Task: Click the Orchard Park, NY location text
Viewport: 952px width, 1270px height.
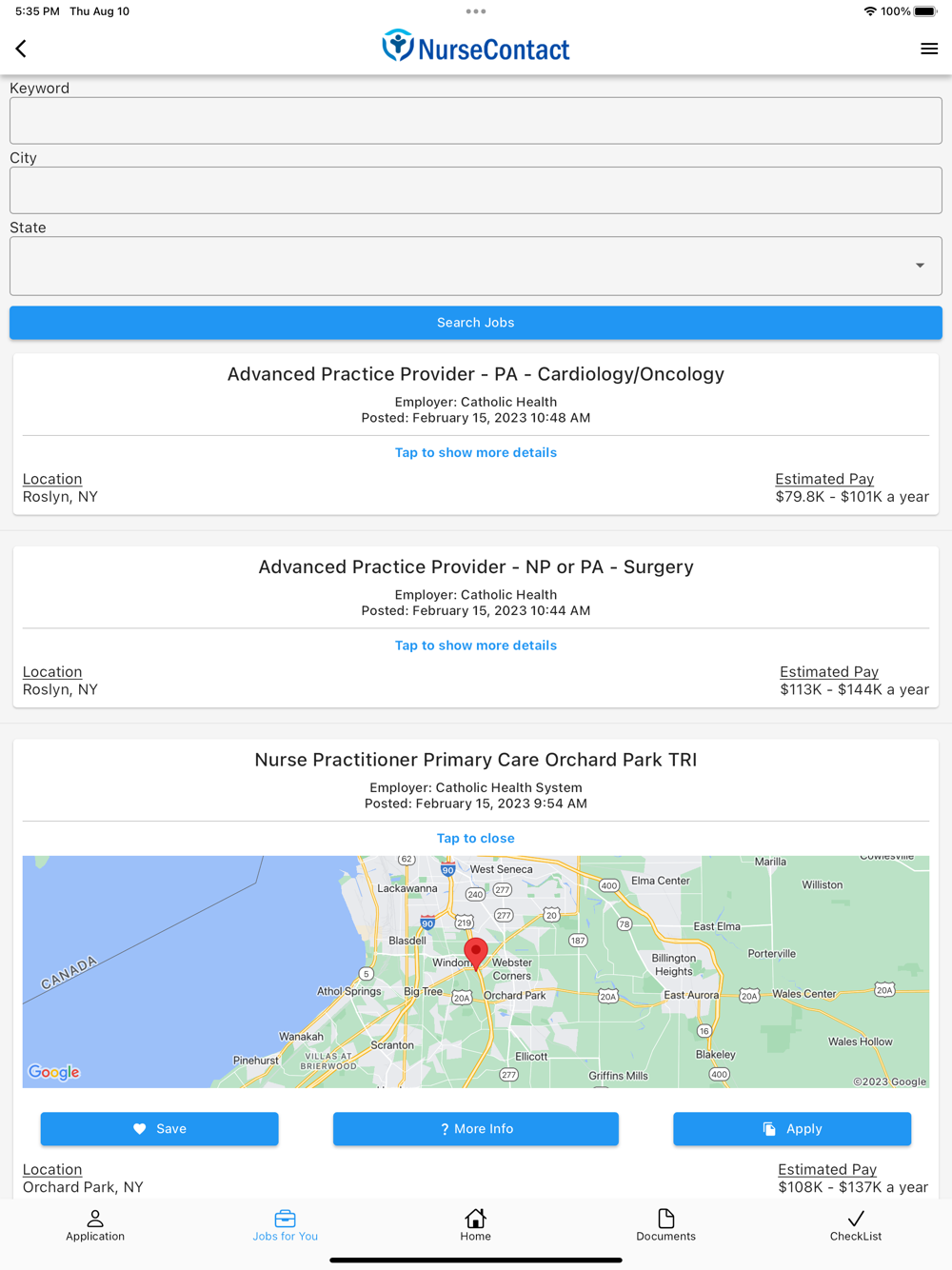Action: tap(83, 1187)
